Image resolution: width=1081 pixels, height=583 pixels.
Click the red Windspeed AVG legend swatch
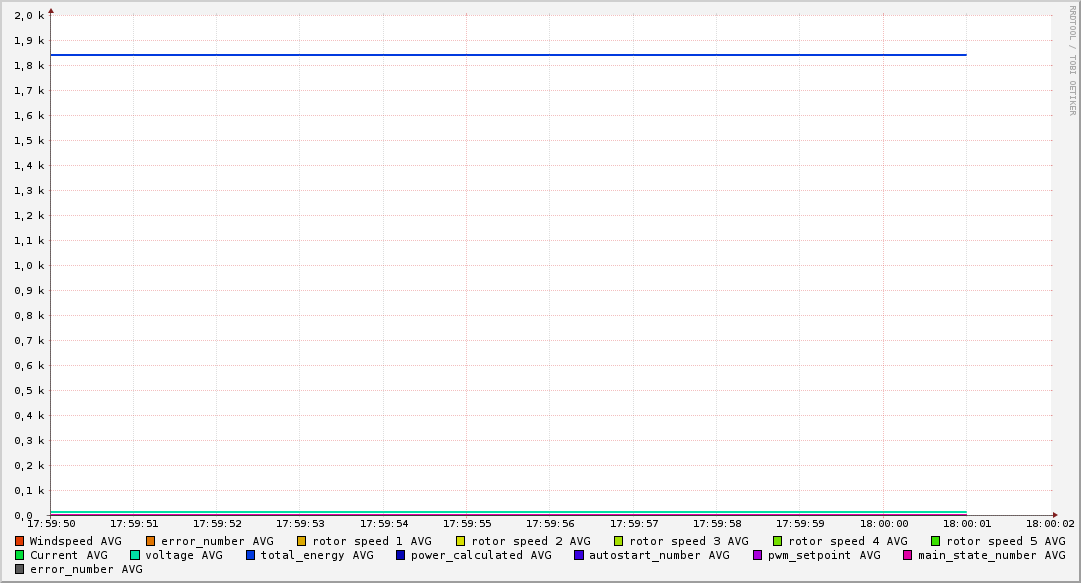pos(19,541)
